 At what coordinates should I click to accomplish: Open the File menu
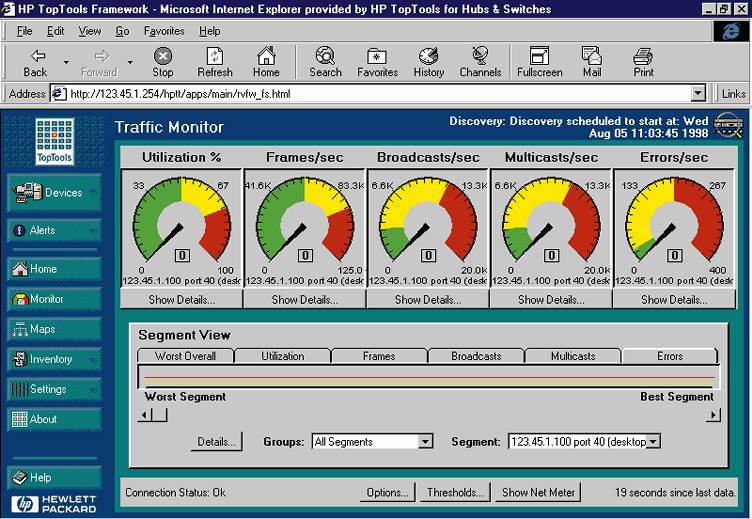(24, 31)
